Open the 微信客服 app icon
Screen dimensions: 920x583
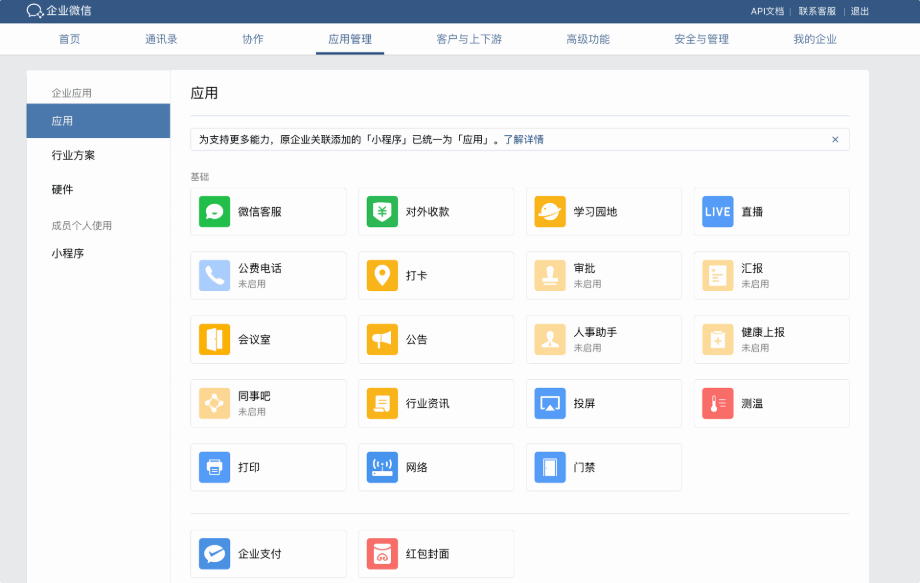[214, 212]
